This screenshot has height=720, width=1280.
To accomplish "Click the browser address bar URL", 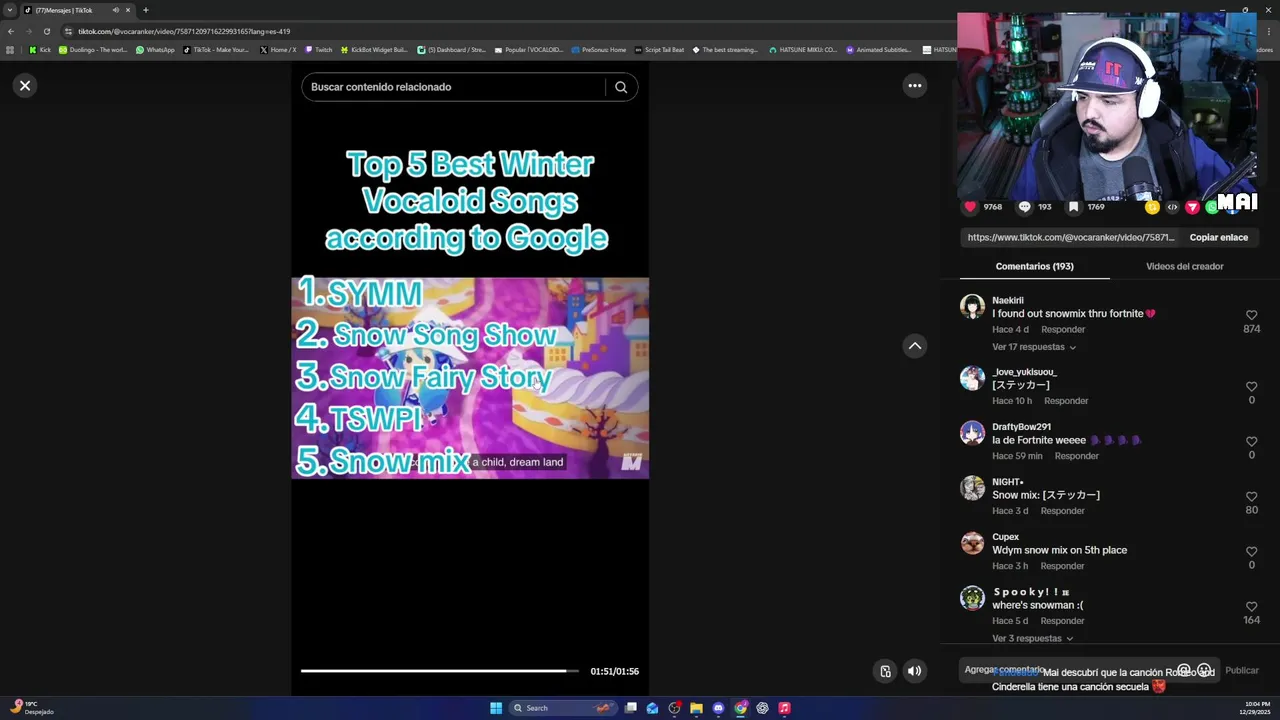I will tap(185, 31).
